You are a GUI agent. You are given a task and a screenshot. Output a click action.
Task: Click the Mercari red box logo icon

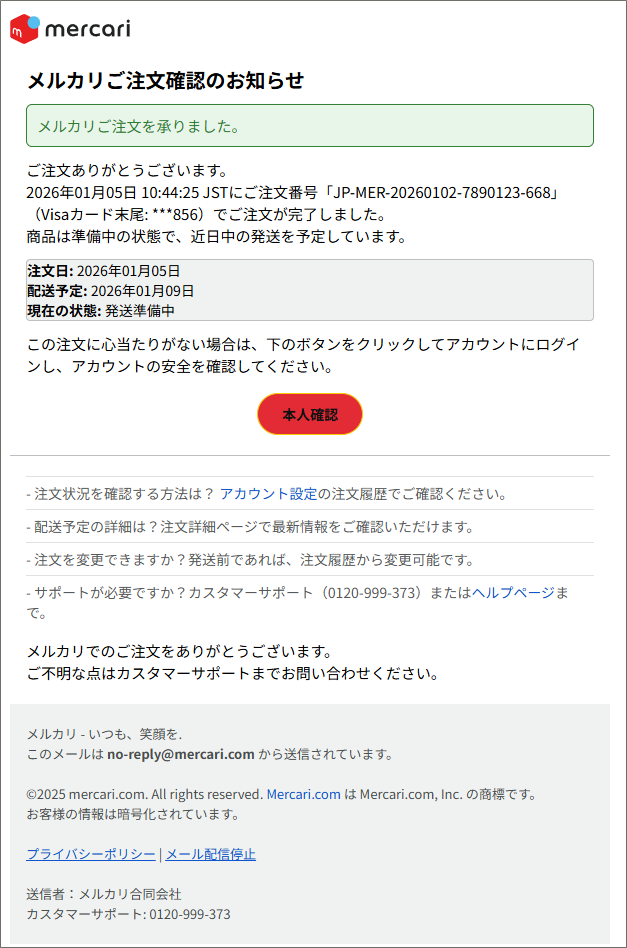click(25, 29)
